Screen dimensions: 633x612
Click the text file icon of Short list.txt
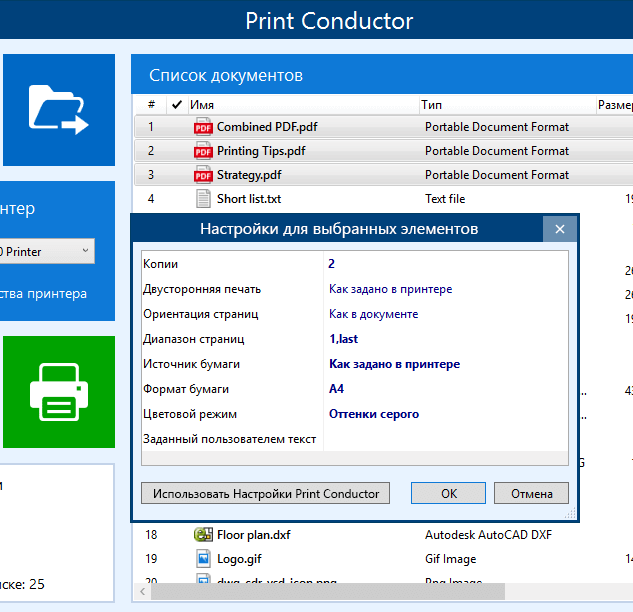coord(203,199)
